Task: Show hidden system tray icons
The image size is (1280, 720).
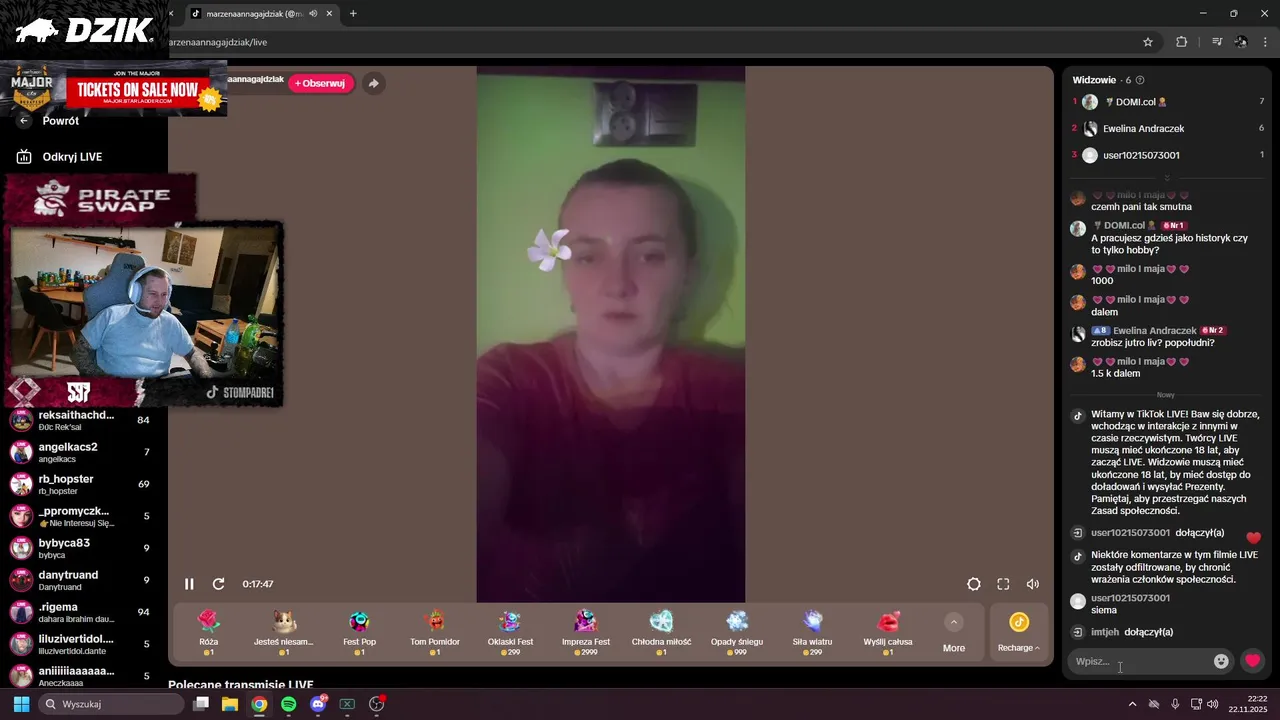Action: coord(1132,704)
